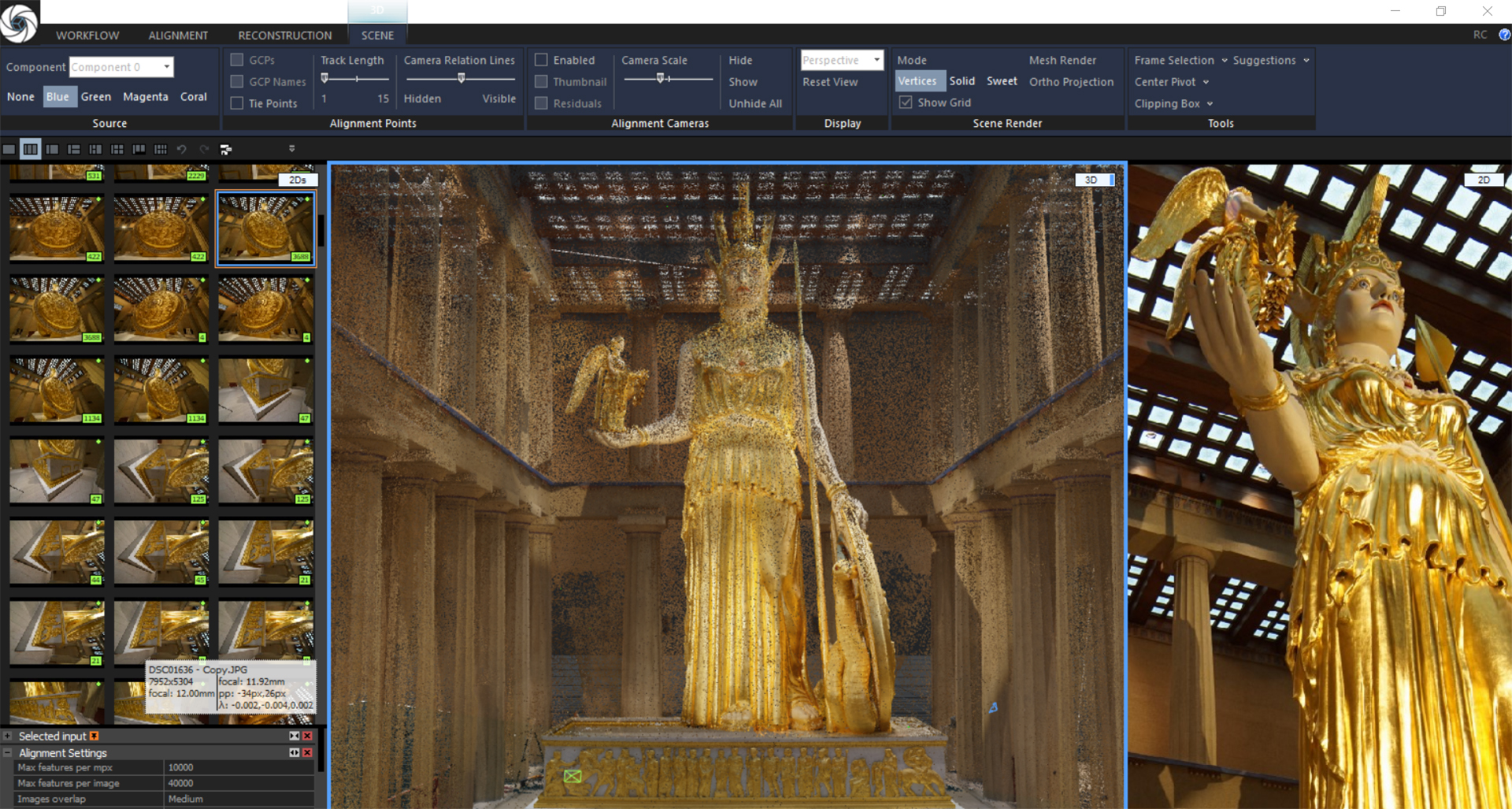Click the pin icon next to Selected input
The image size is (1512, 809).
94,736
